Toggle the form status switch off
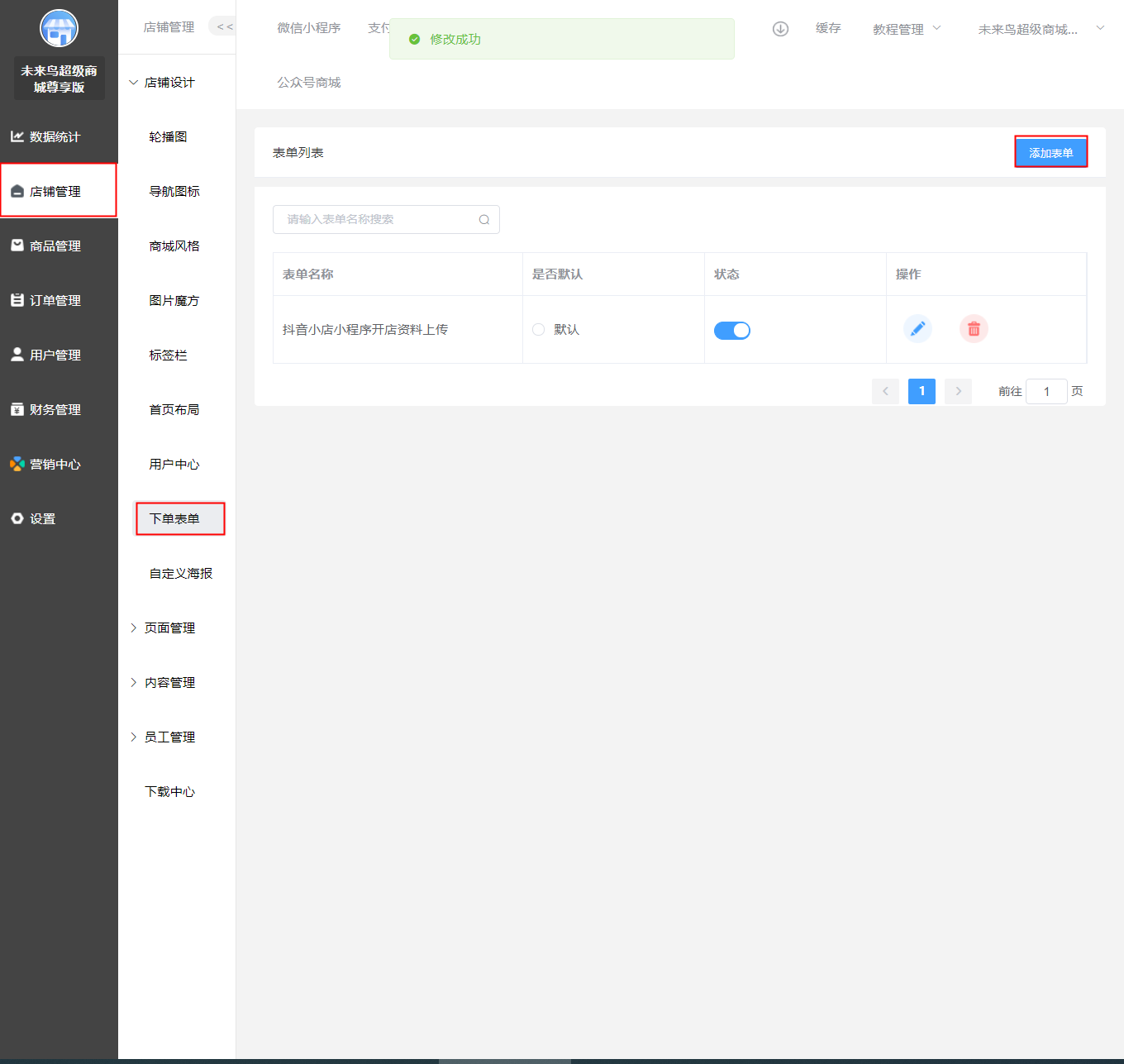The image size is (1124, 1064). [731, 331]
